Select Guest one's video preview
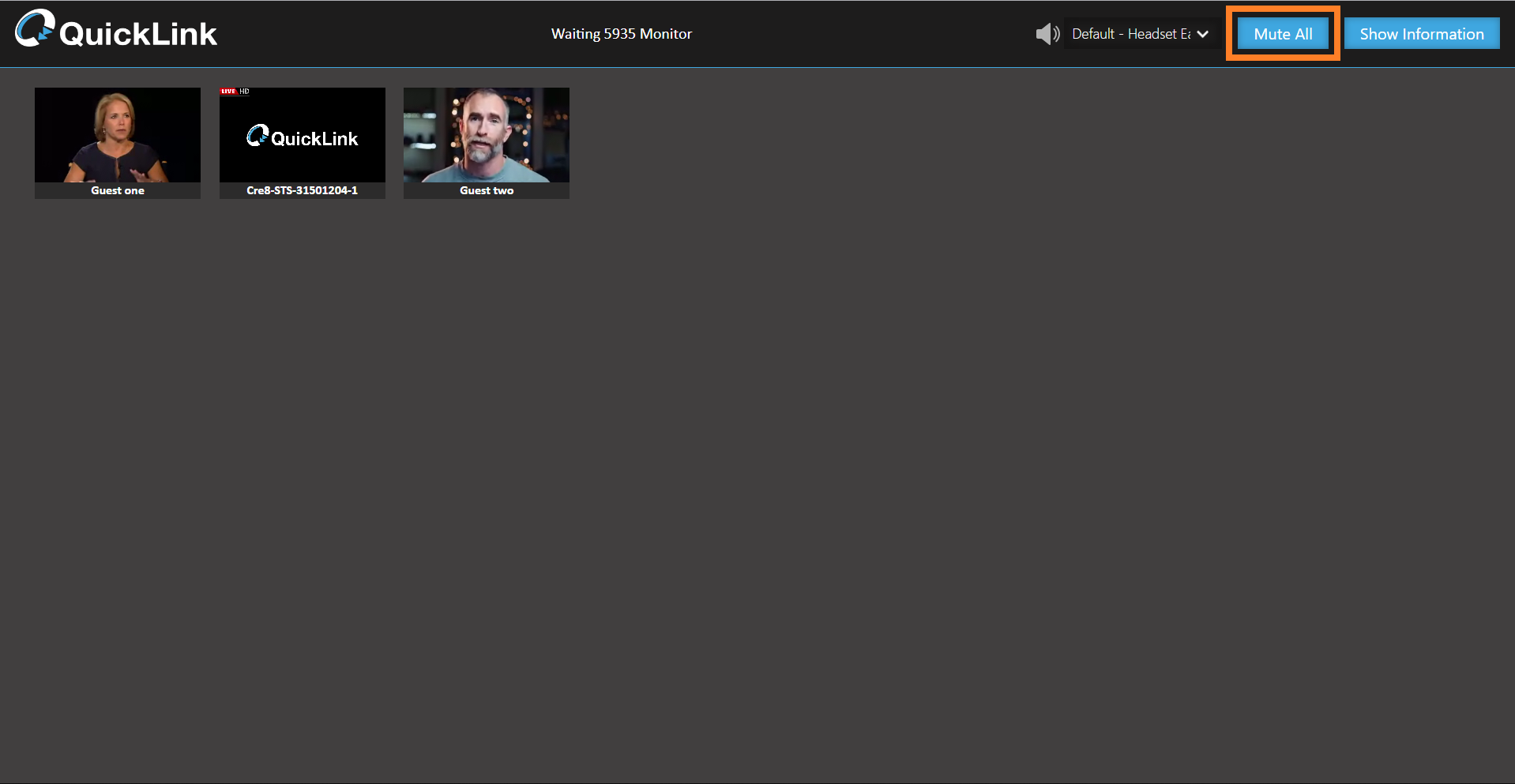Screen dimensions: 1515x784 pyautogui.click(x=118, y=135)
